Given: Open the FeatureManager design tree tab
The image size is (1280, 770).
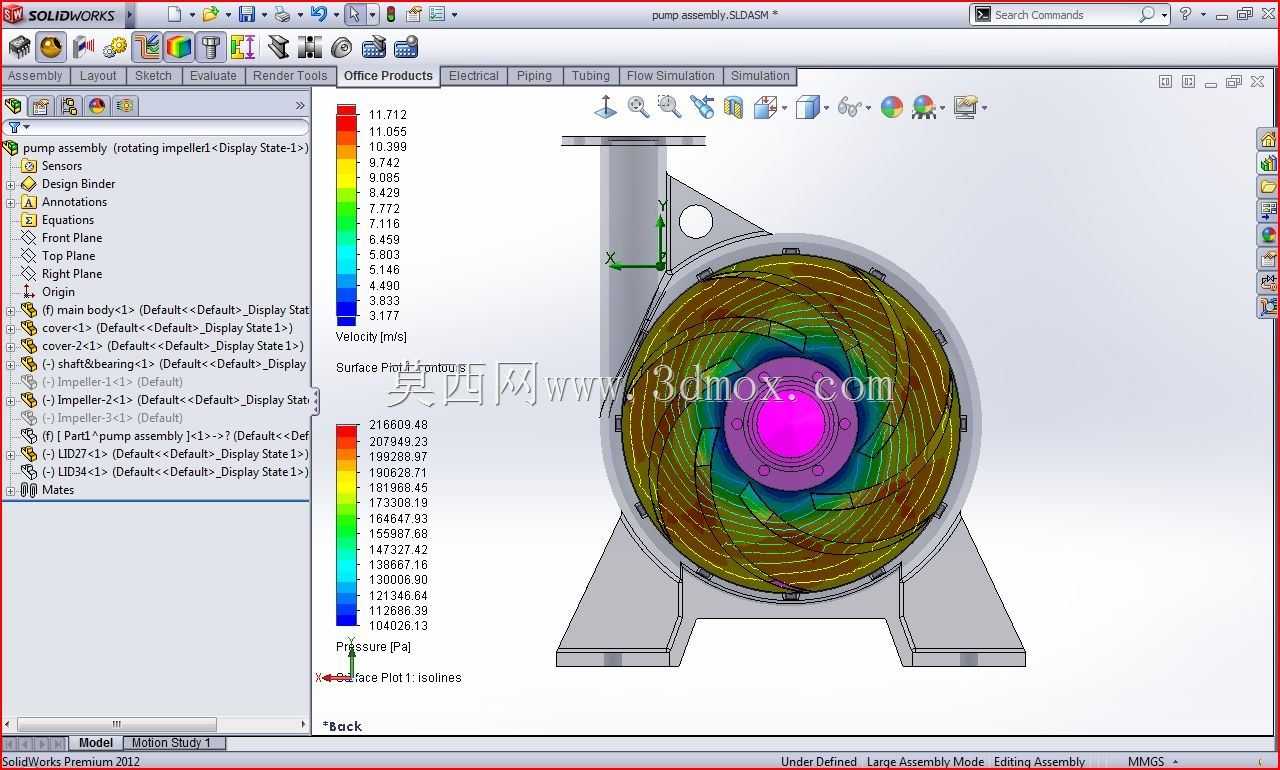Looking at the screenshot, I should pyautogui.click(x=14, y=105).
